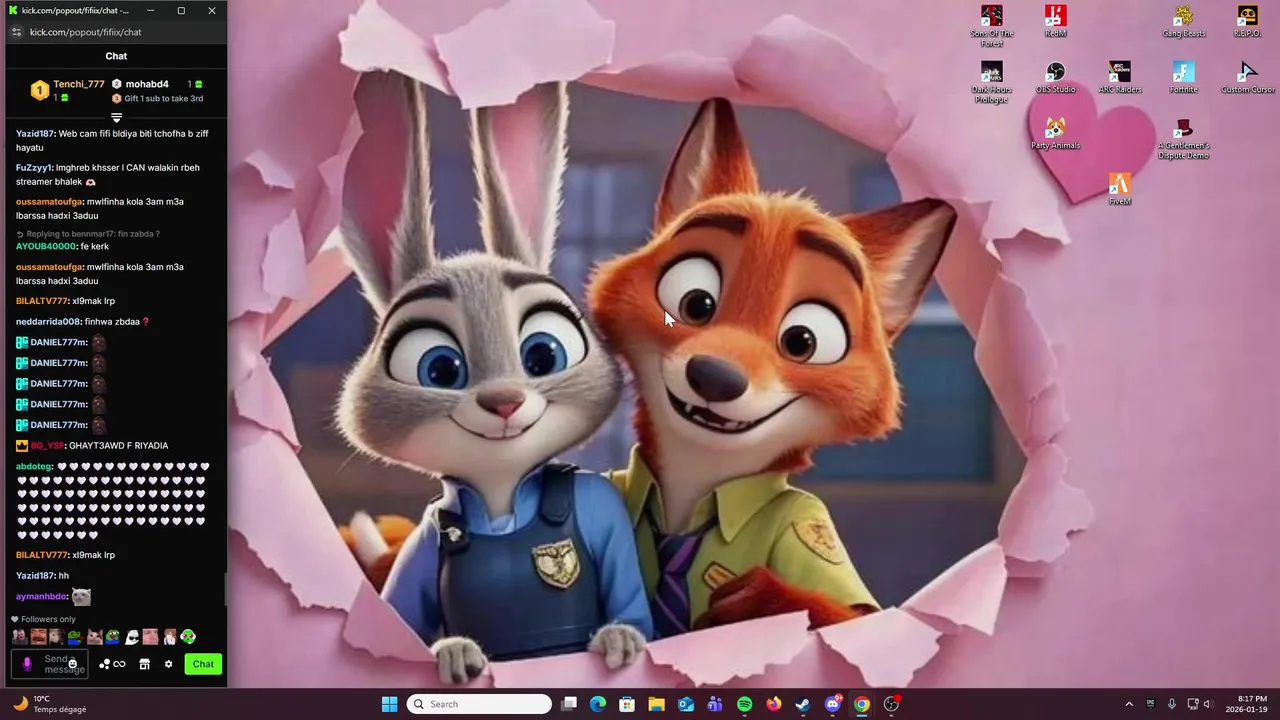Open the shop storefront icon in chat
The width and height of the screenshot is (1280, 720).
pos(144,664)
